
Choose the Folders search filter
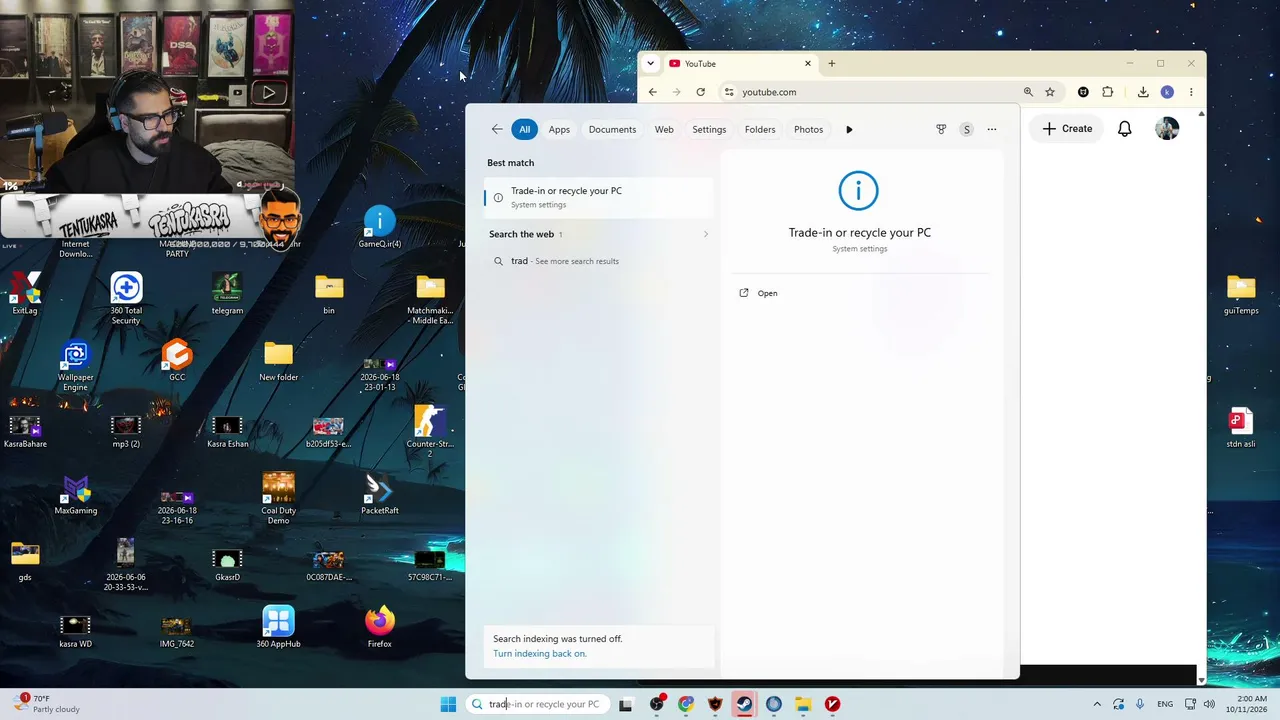760,129
